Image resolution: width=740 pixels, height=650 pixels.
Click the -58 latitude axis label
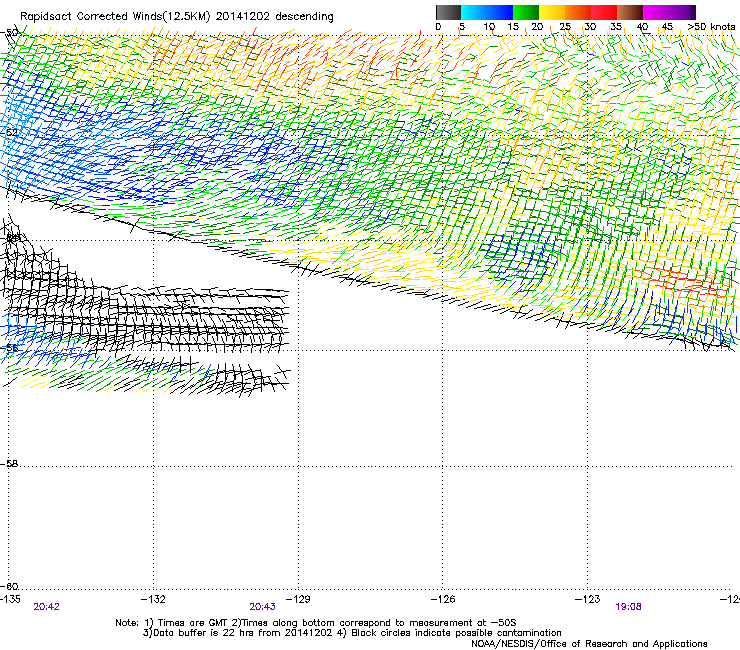pos(9,464)
